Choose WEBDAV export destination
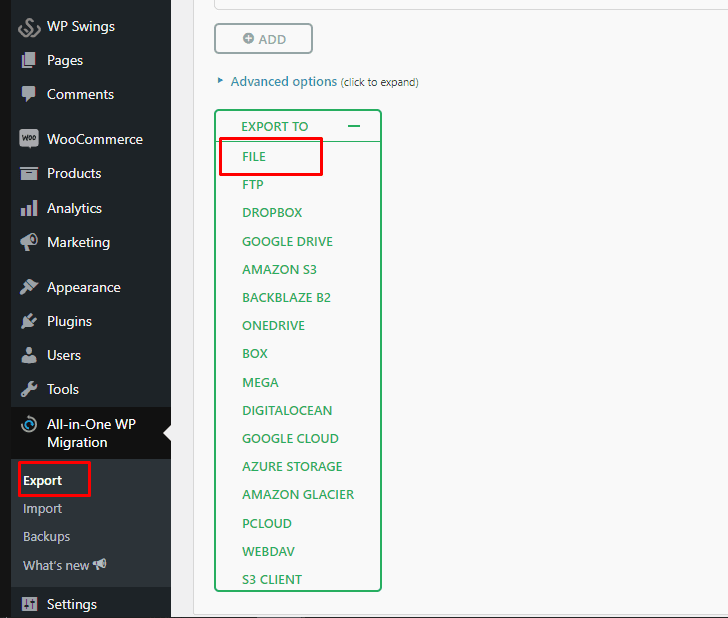 tap(268, 551)
